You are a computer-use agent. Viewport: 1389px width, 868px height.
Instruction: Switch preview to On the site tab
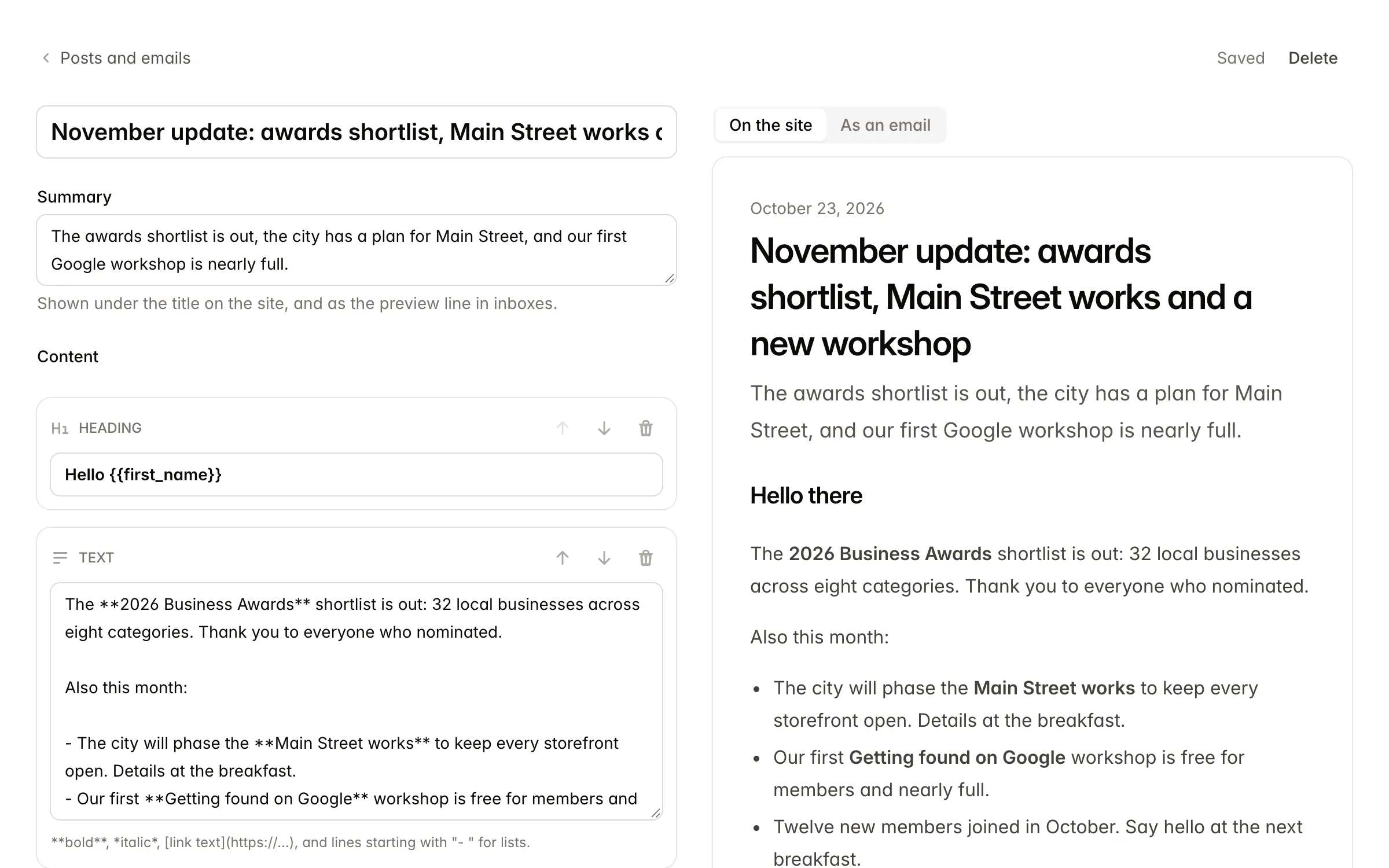pos(770,125)
